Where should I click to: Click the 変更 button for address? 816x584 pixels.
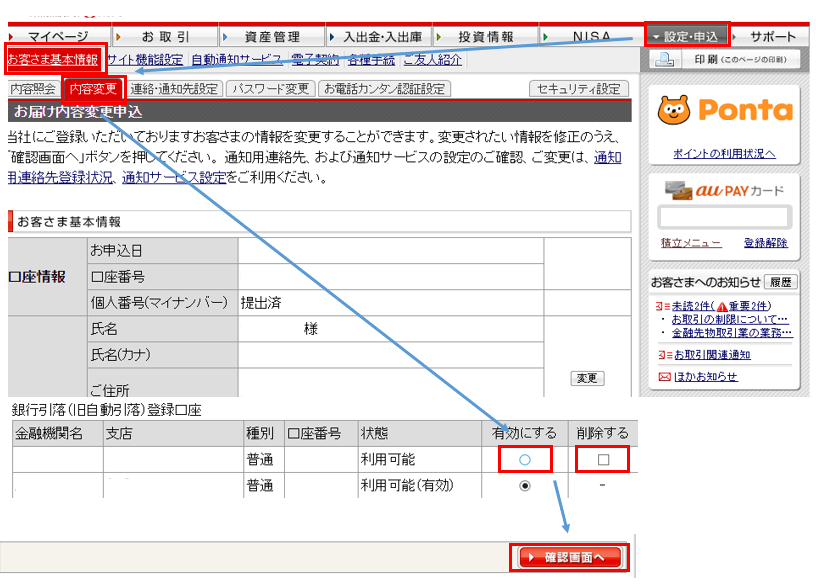[x=588, y=378]
